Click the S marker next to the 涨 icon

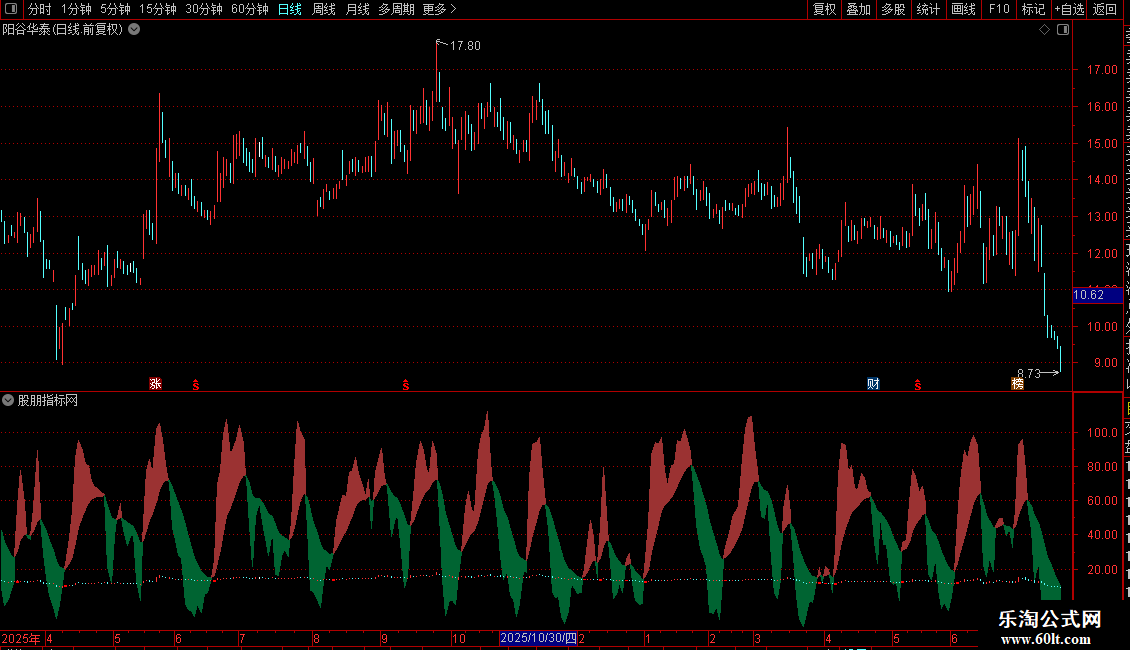coord(196,385)
